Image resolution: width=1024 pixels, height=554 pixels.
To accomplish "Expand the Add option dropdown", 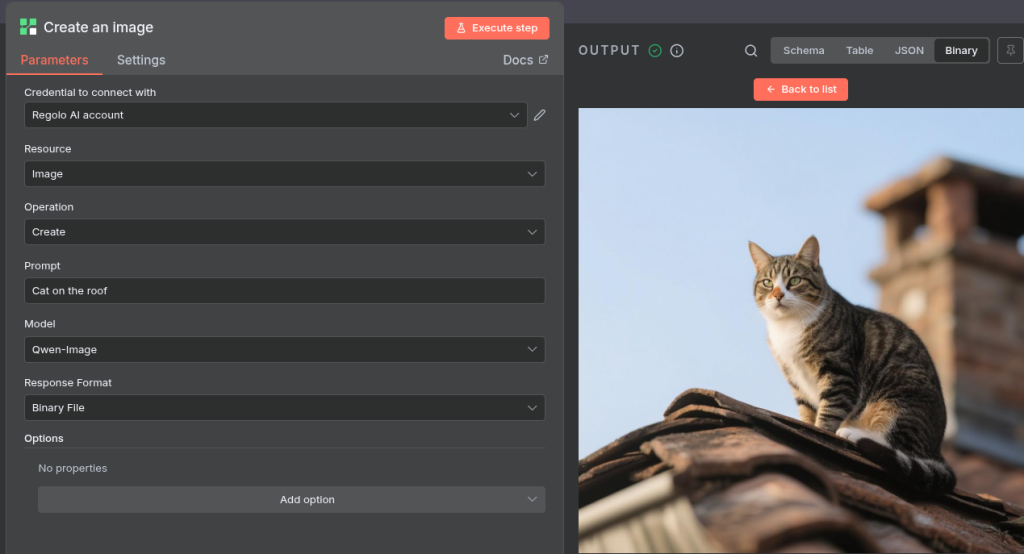I will click(291, 500).
